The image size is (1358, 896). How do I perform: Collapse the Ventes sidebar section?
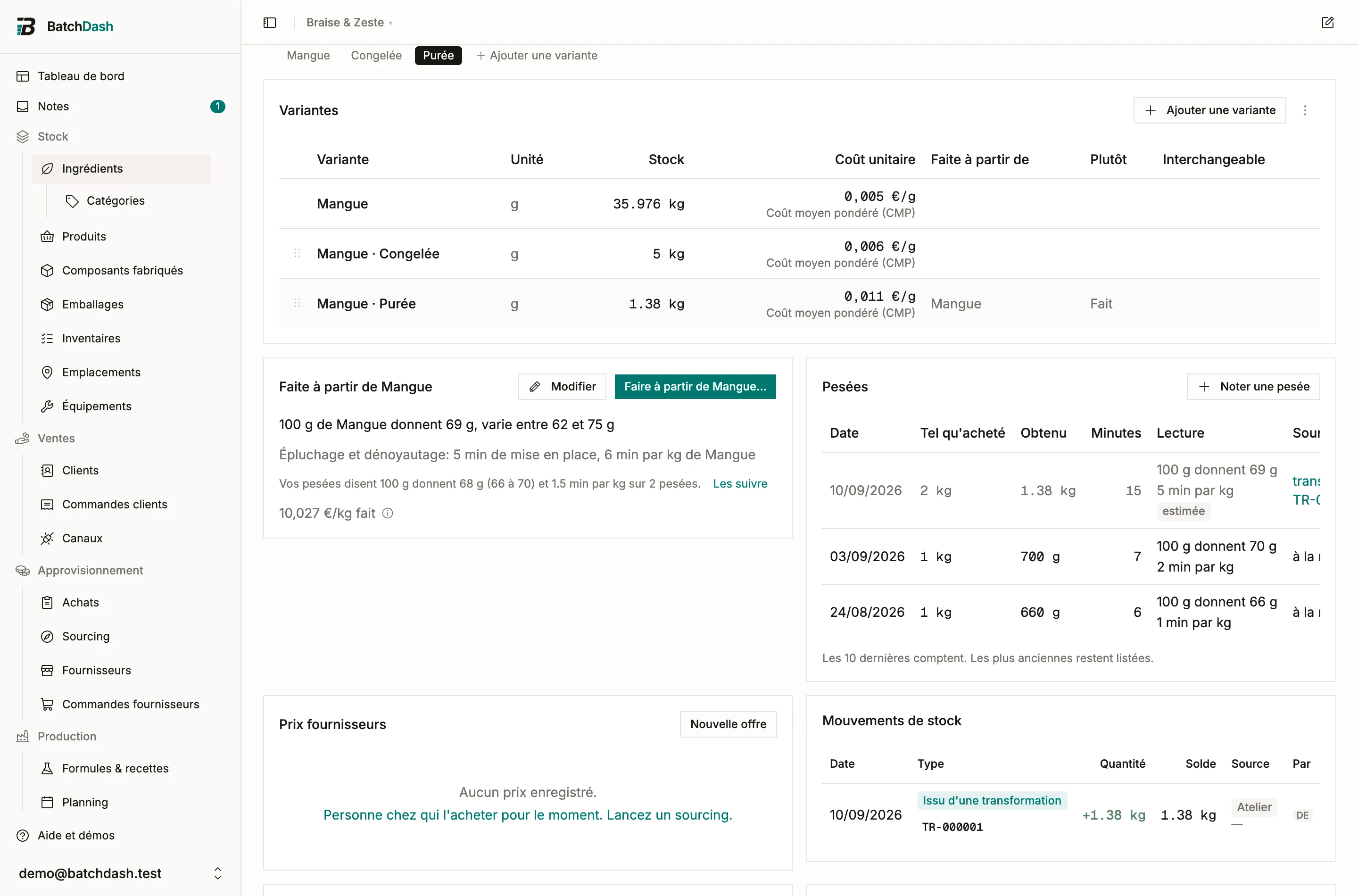click(x=56, y=438)
